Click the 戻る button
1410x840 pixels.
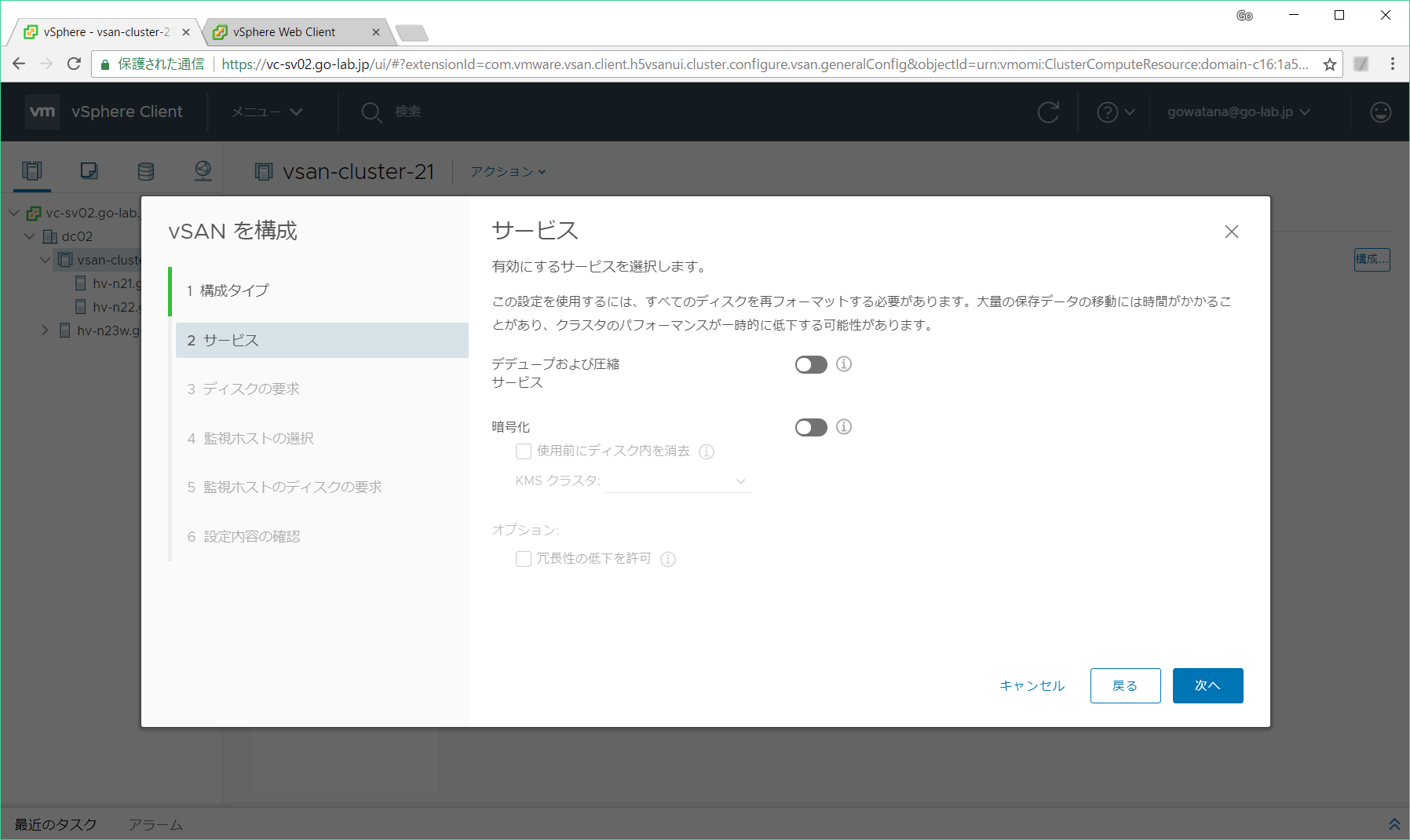[x=1125, y=685]
